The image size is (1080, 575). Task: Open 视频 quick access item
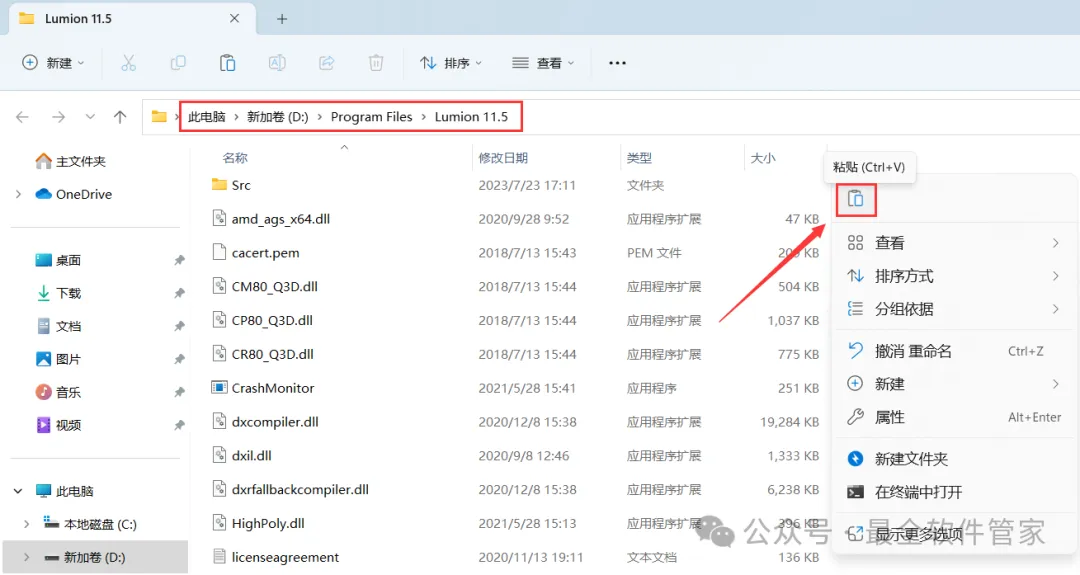click(x=59, y=426)
